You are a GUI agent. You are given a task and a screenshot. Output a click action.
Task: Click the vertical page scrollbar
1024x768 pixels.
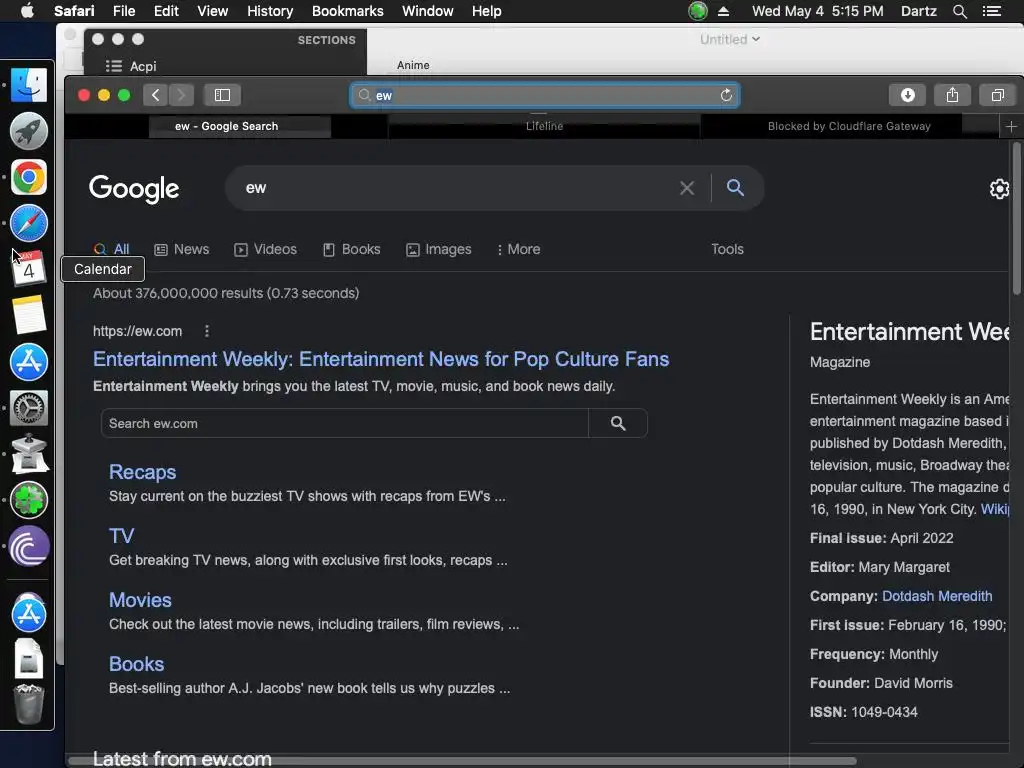tap(1017, 219)
